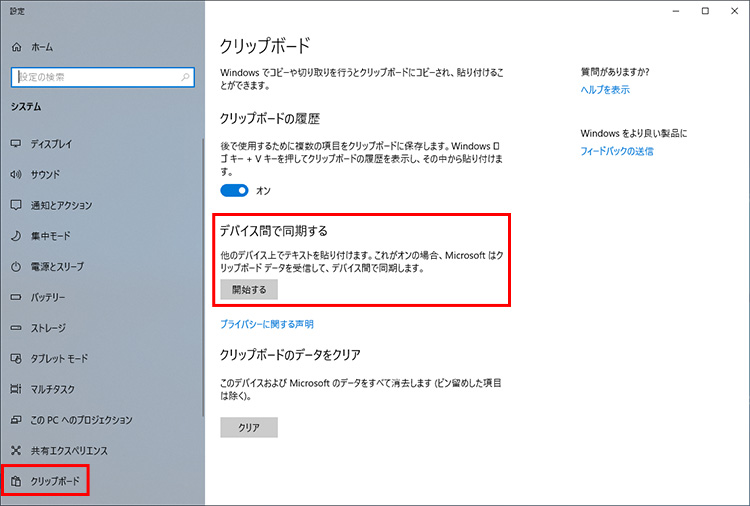Click the ストレージ drive icon
750x506 pixels.
click(16, 328)
